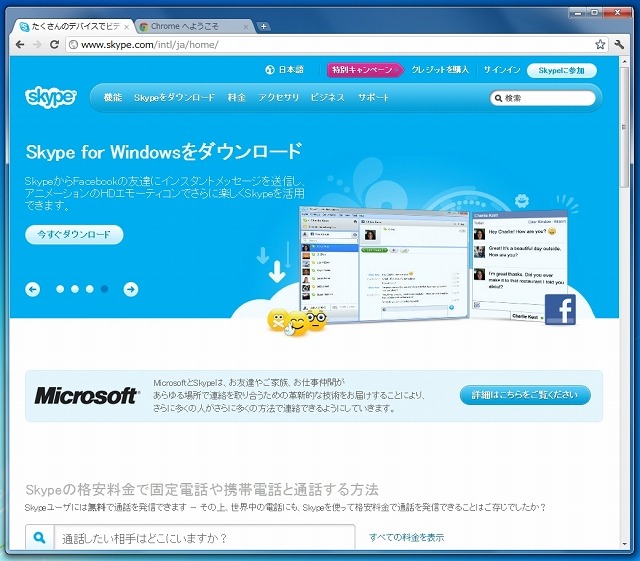The image size is (640, 561).
Task: Click the Skype for Windowsをダウンロード headline
Action: tap(164, 152)
